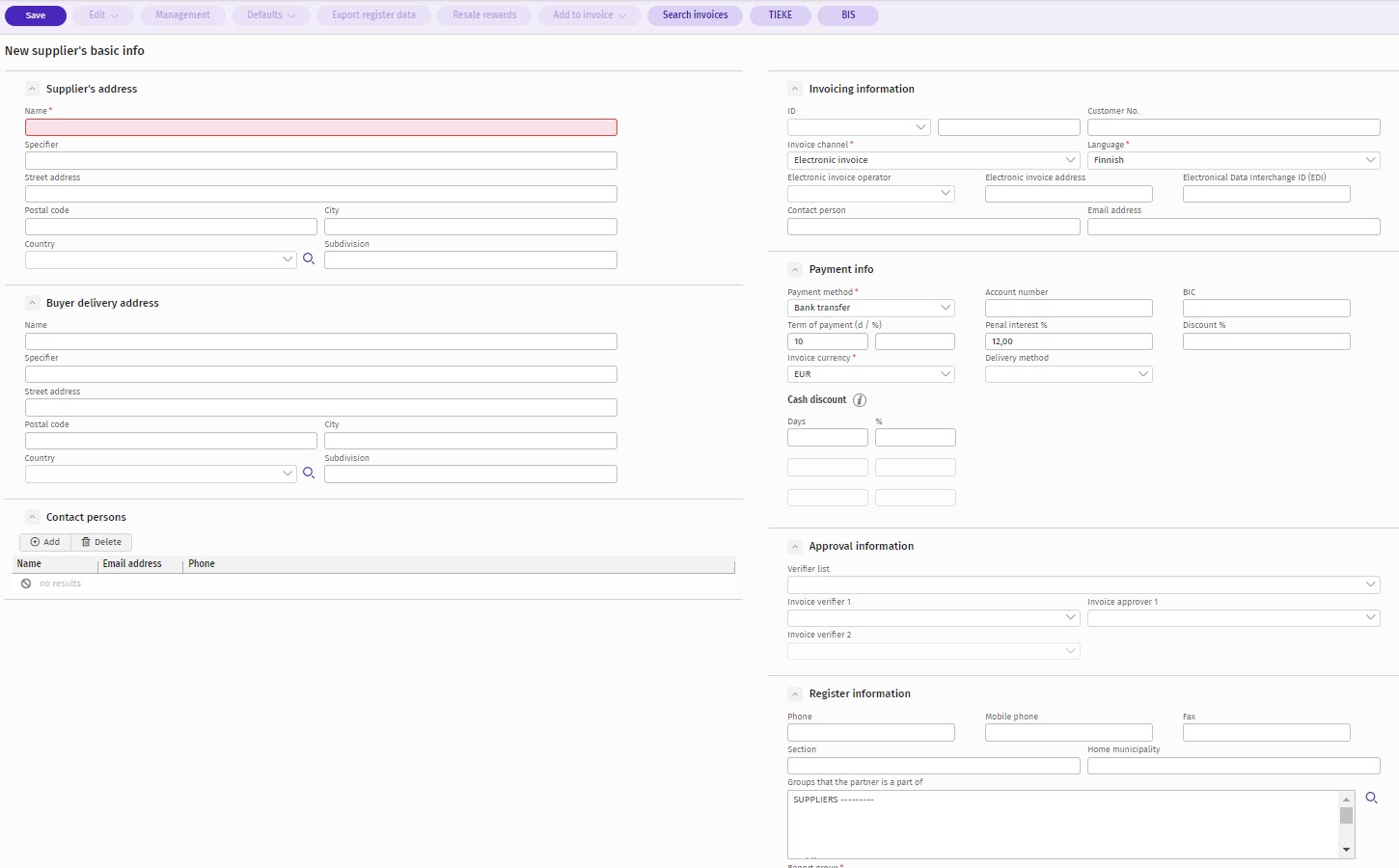Open the Language dropdown showing Finnish

[x=1233, y=160]
